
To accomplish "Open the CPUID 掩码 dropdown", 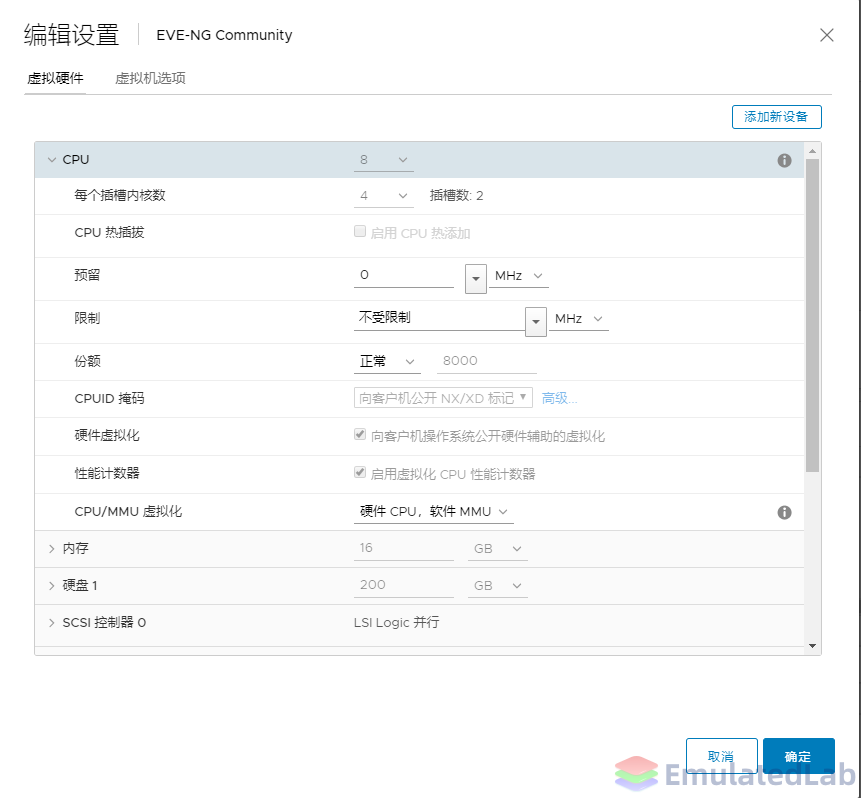I will (x=443, y=398).
